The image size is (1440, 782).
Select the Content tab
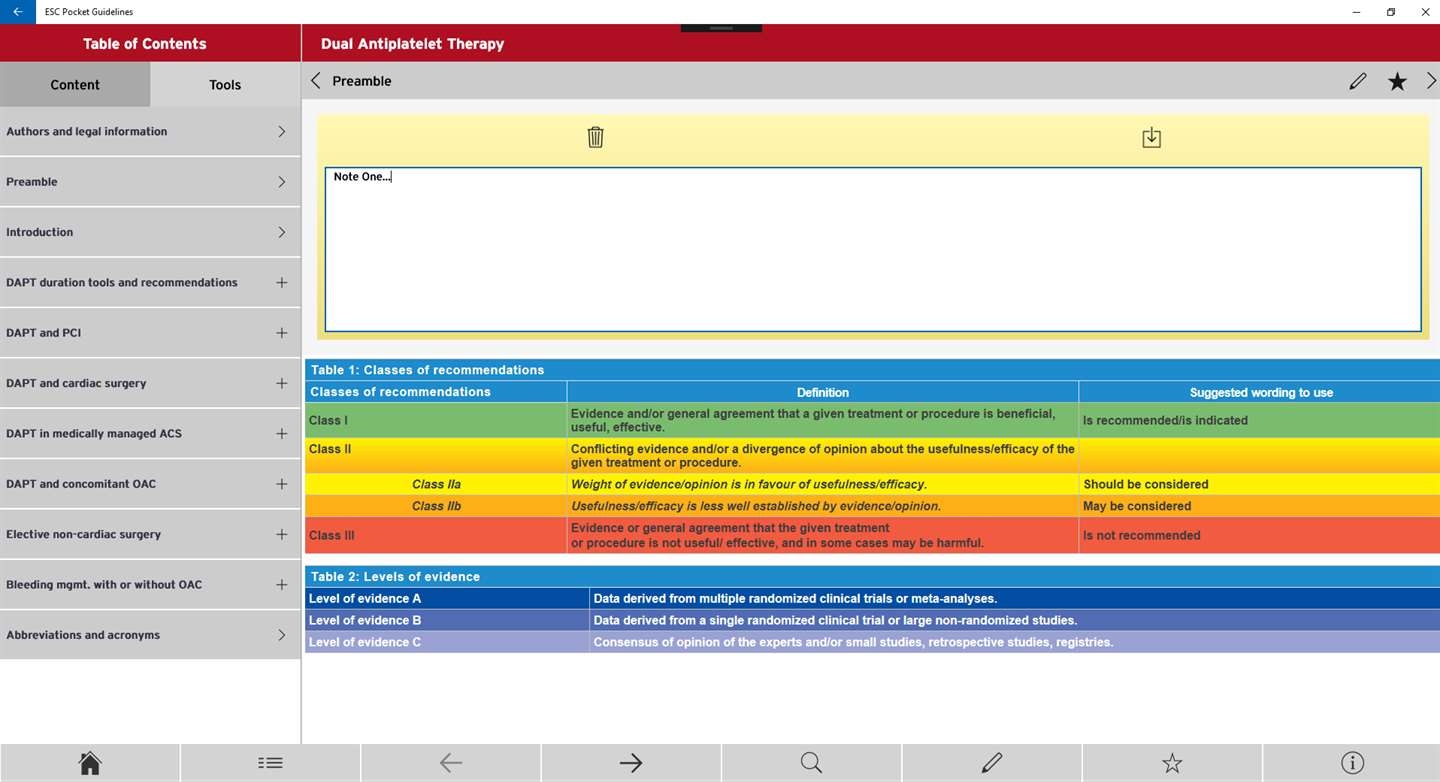75,85
